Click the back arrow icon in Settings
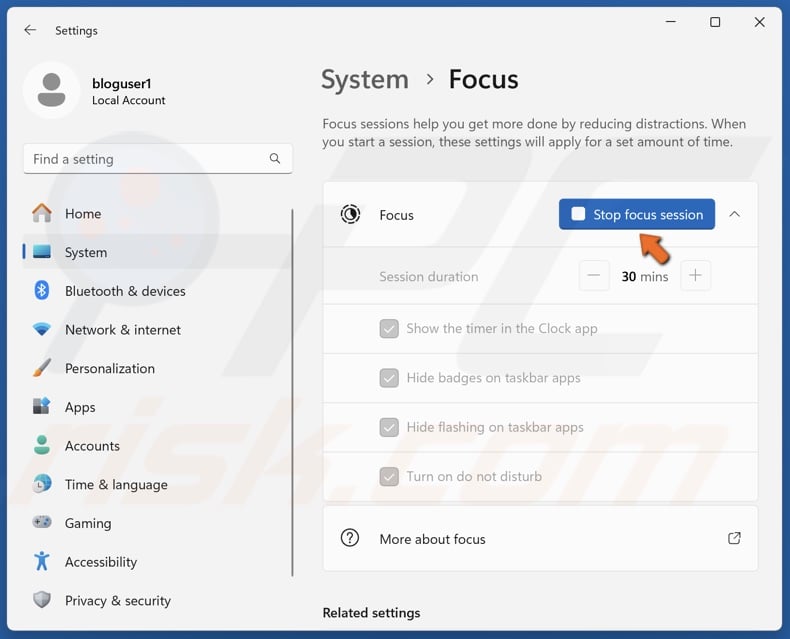The height and width of the screenshot is (639, 790). (30, 30)
